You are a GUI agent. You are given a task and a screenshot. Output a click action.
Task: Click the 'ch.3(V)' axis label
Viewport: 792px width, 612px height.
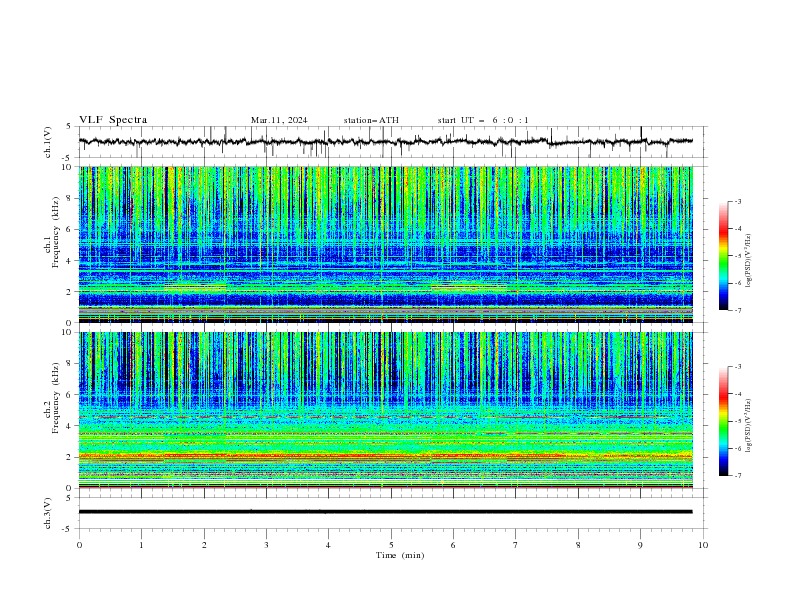pyautogui.click(x=47, y=513)
